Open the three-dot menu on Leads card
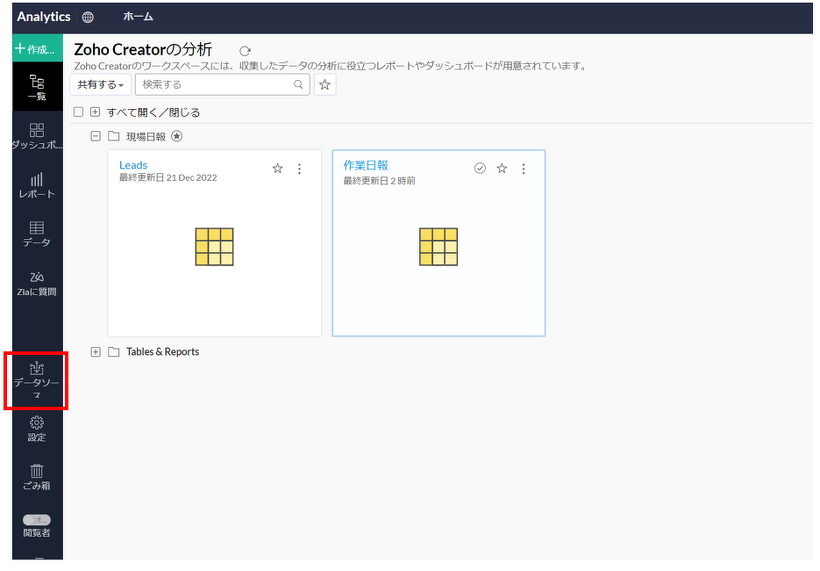This screenshot has height=571, width=820. (299, 169)
